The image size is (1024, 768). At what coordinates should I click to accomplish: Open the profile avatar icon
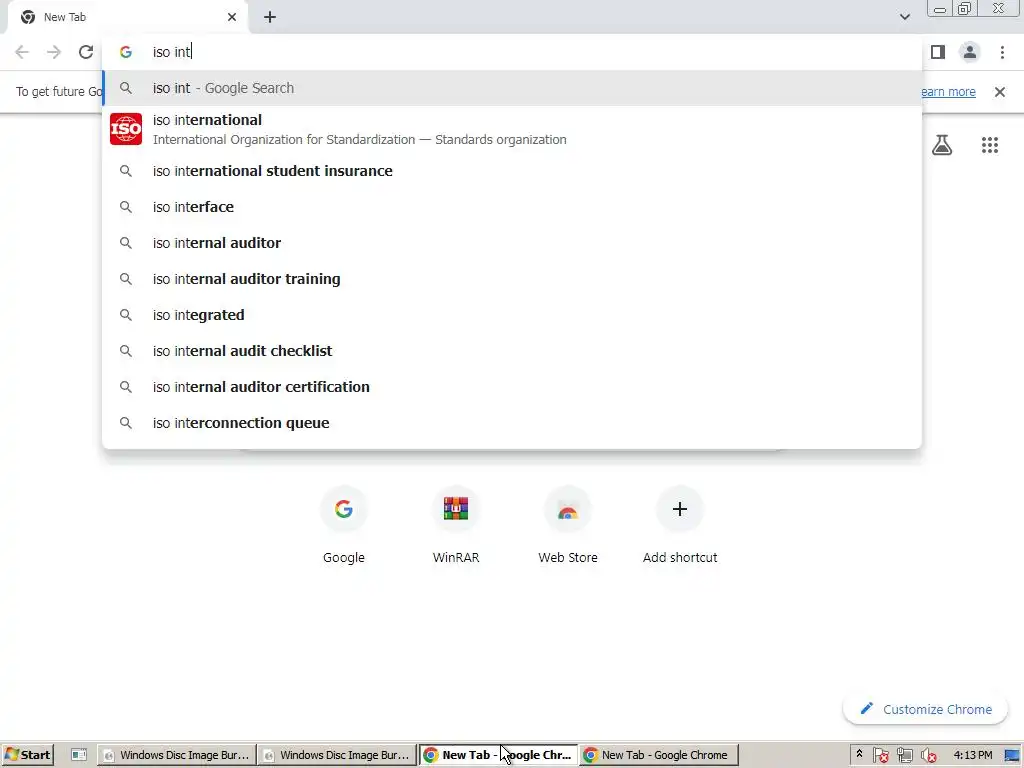970,52
